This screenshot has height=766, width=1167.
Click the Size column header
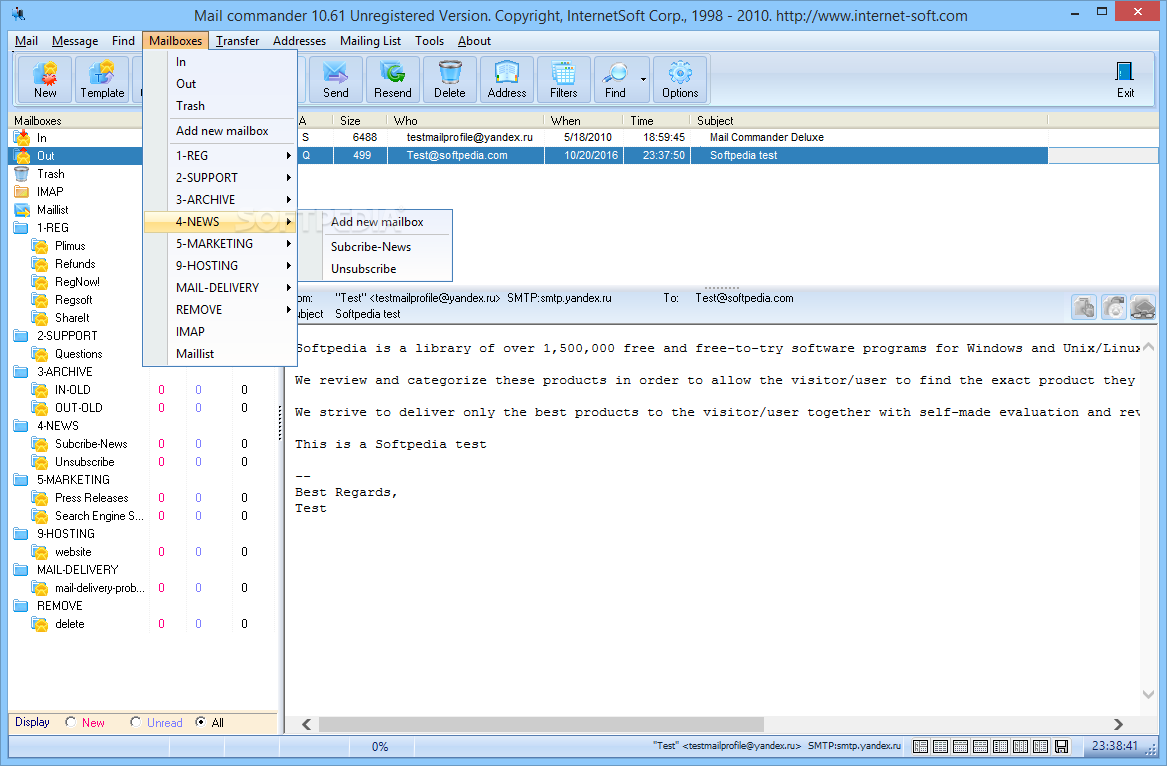(359, 121)
